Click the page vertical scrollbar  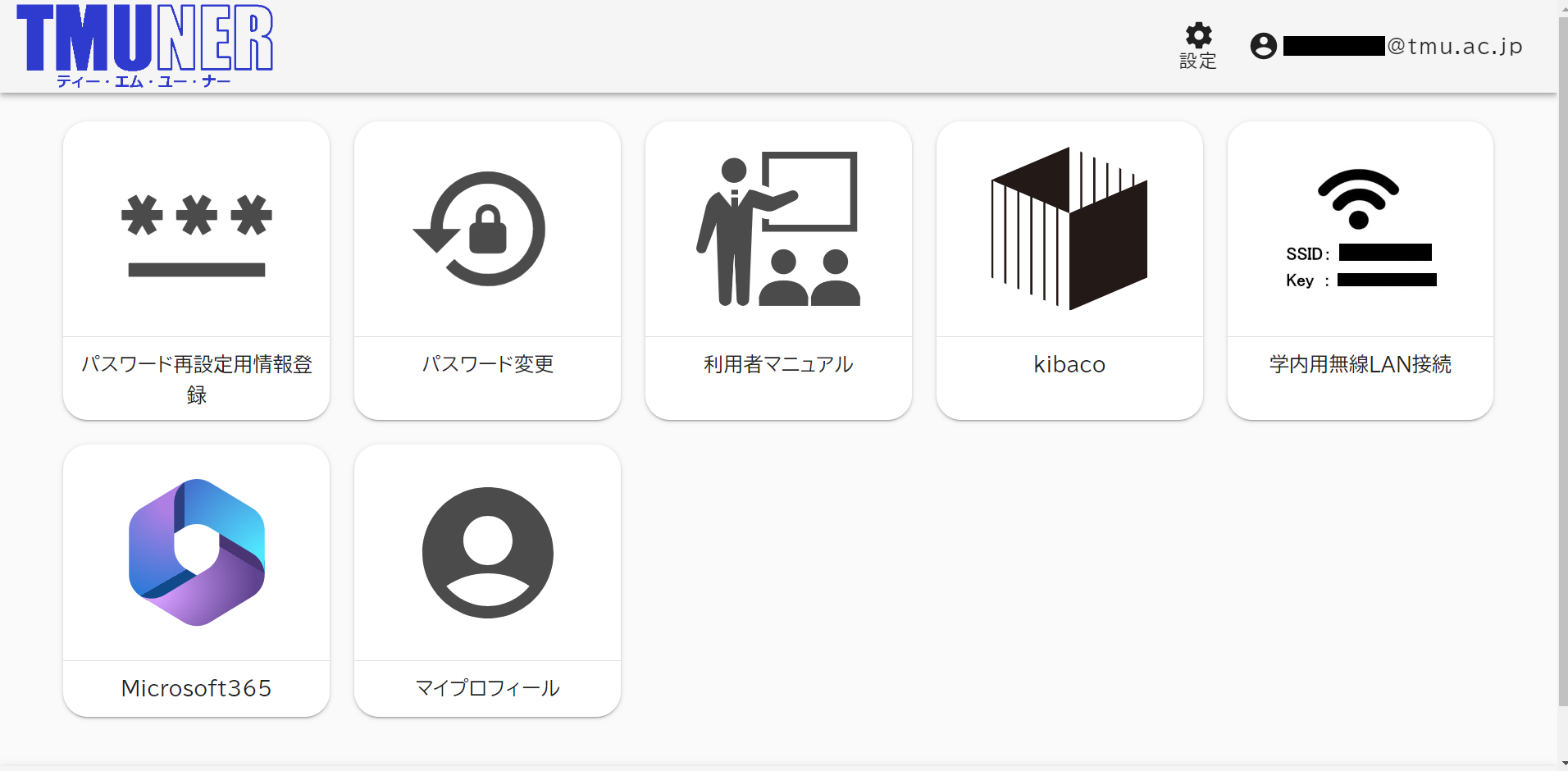[1563, 362]
